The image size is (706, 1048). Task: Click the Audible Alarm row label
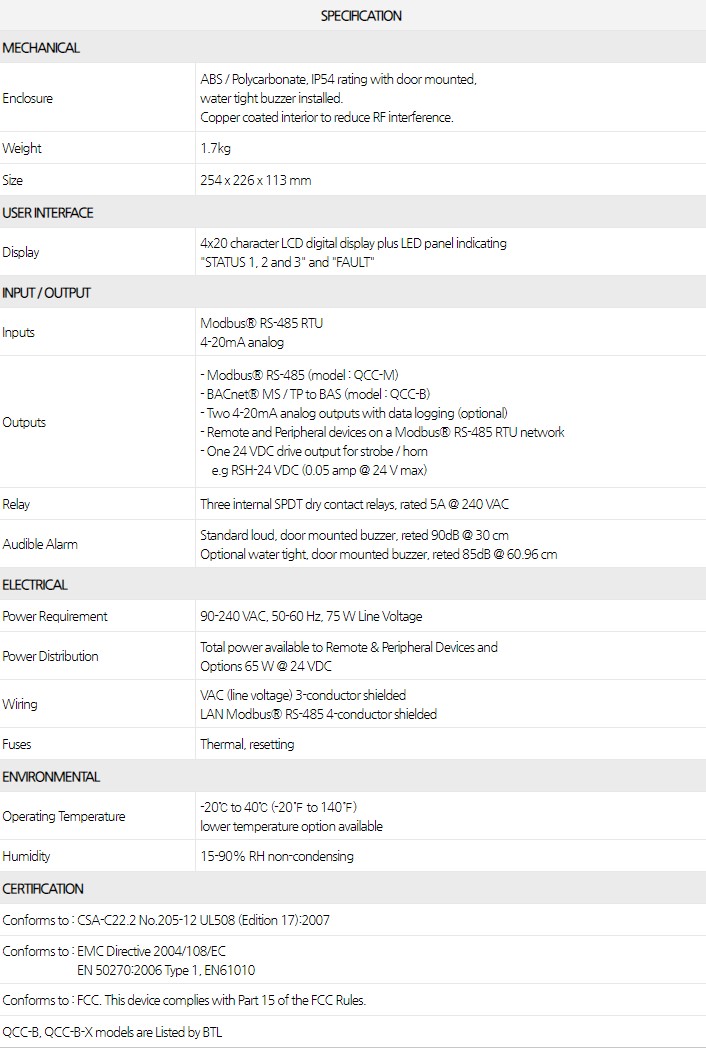40,544
